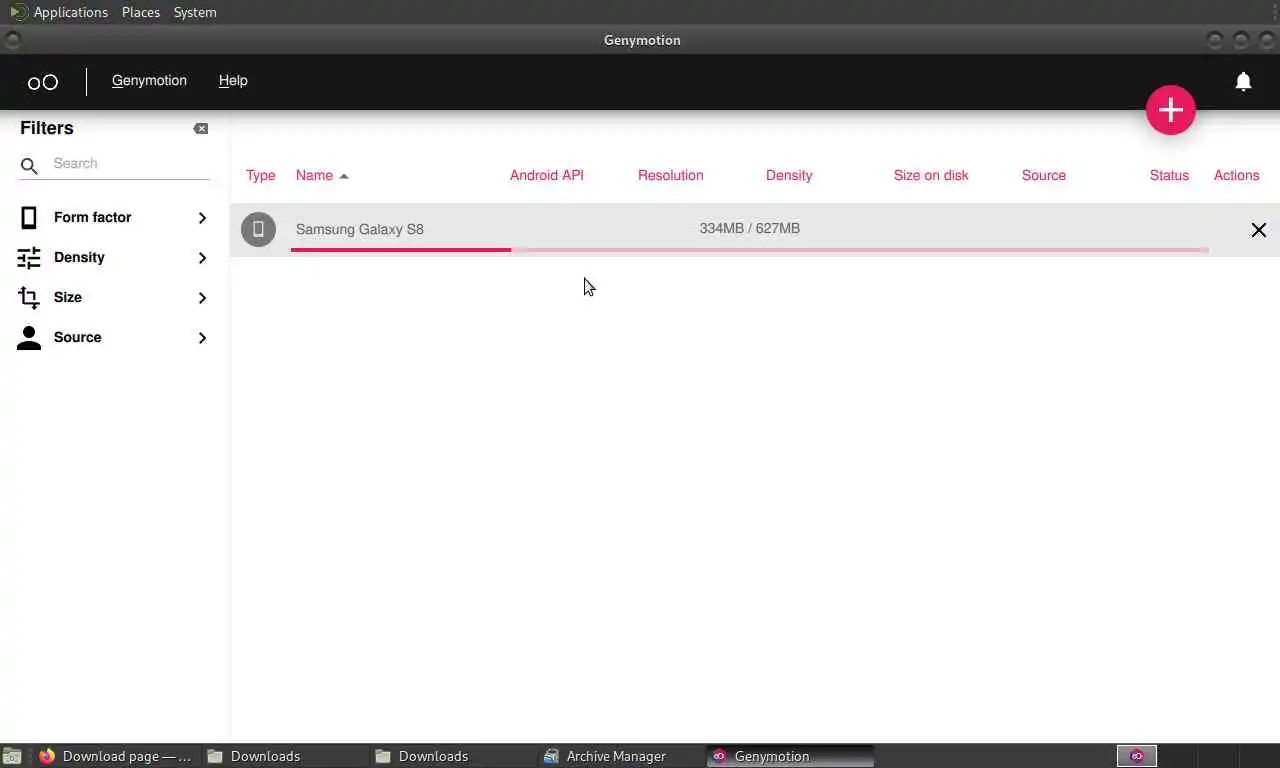
Task: Sort devices by Name column
Action: point(314,175)
